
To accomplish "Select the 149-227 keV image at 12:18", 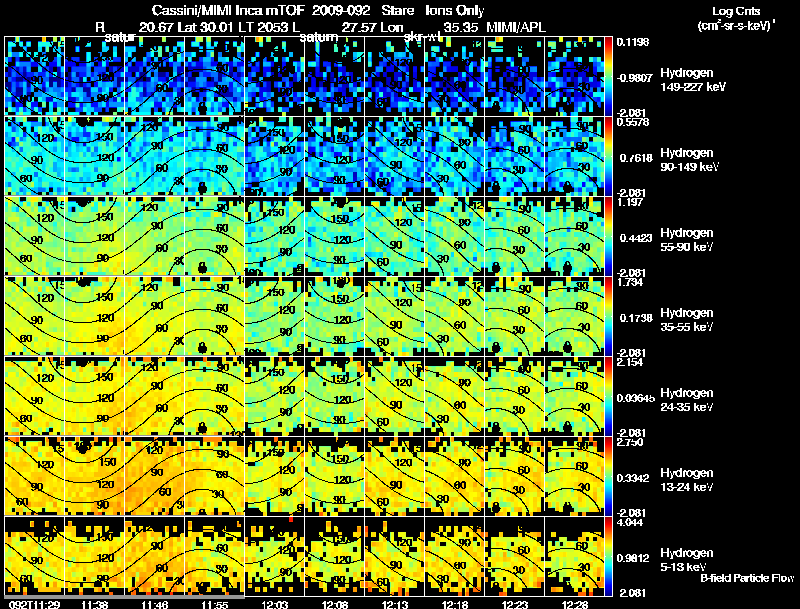I will [455, 76].
